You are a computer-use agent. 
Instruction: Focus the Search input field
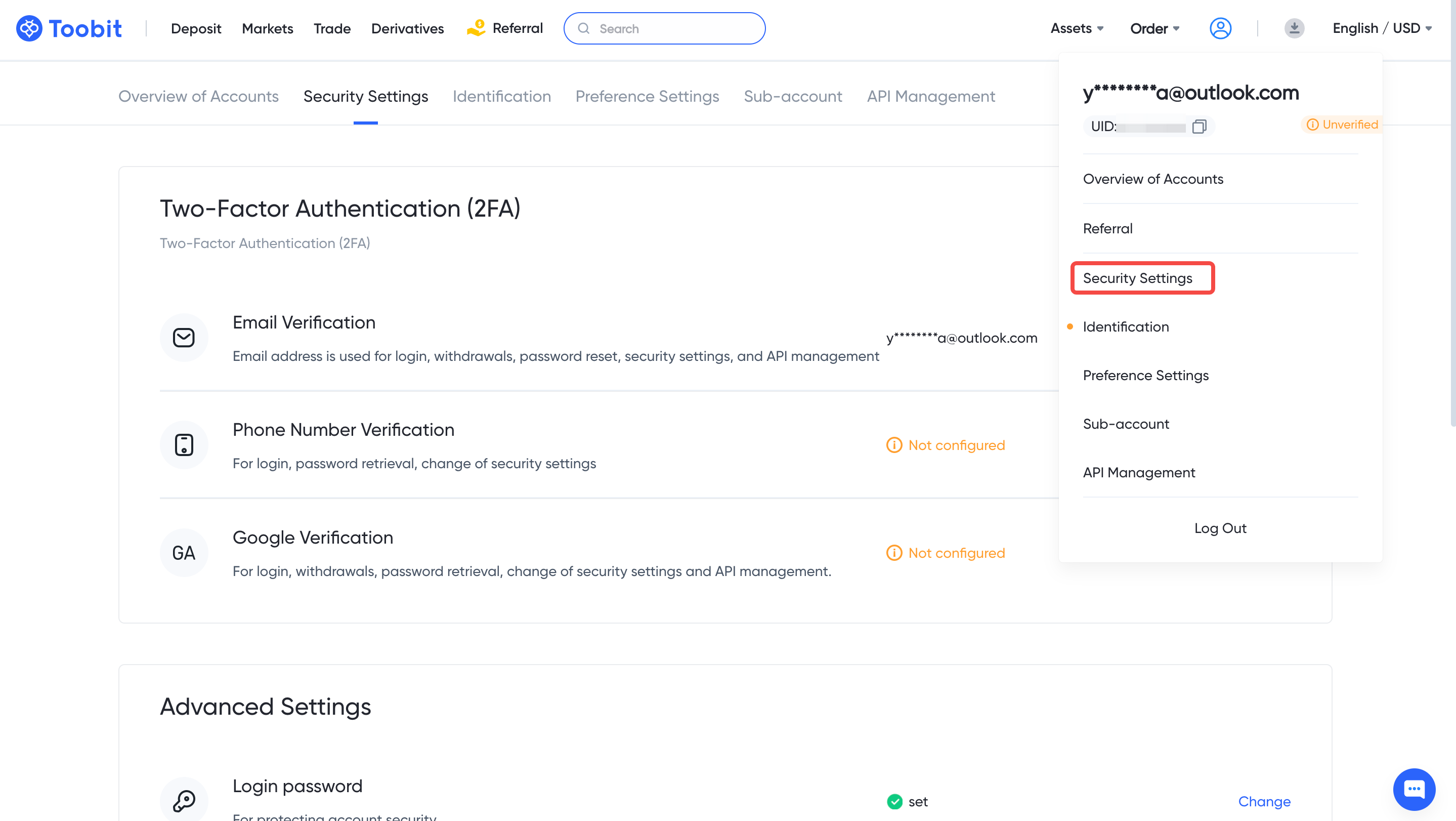673,28
